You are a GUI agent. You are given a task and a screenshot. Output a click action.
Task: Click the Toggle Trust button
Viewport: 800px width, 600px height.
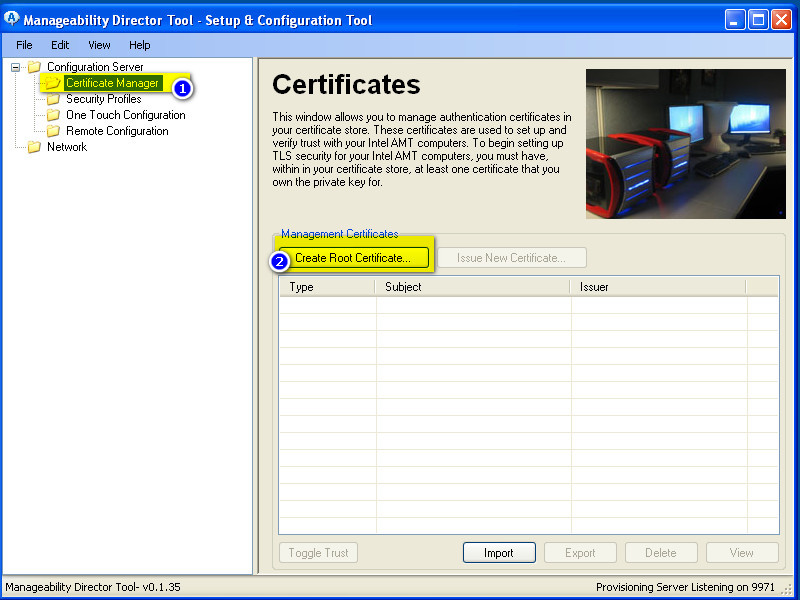pos(318,553)
